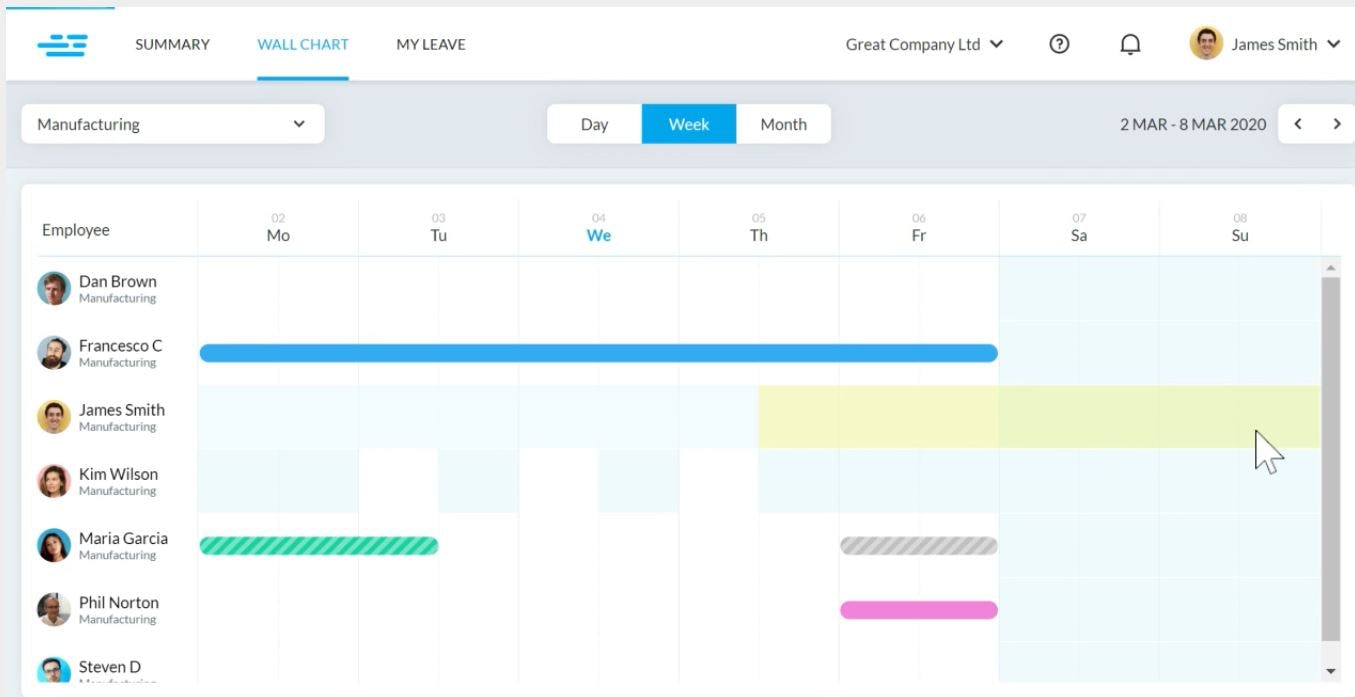This screenshot has height=697, width=1355.
Task: Open the help question mark icon
Action: (1058, 44)
